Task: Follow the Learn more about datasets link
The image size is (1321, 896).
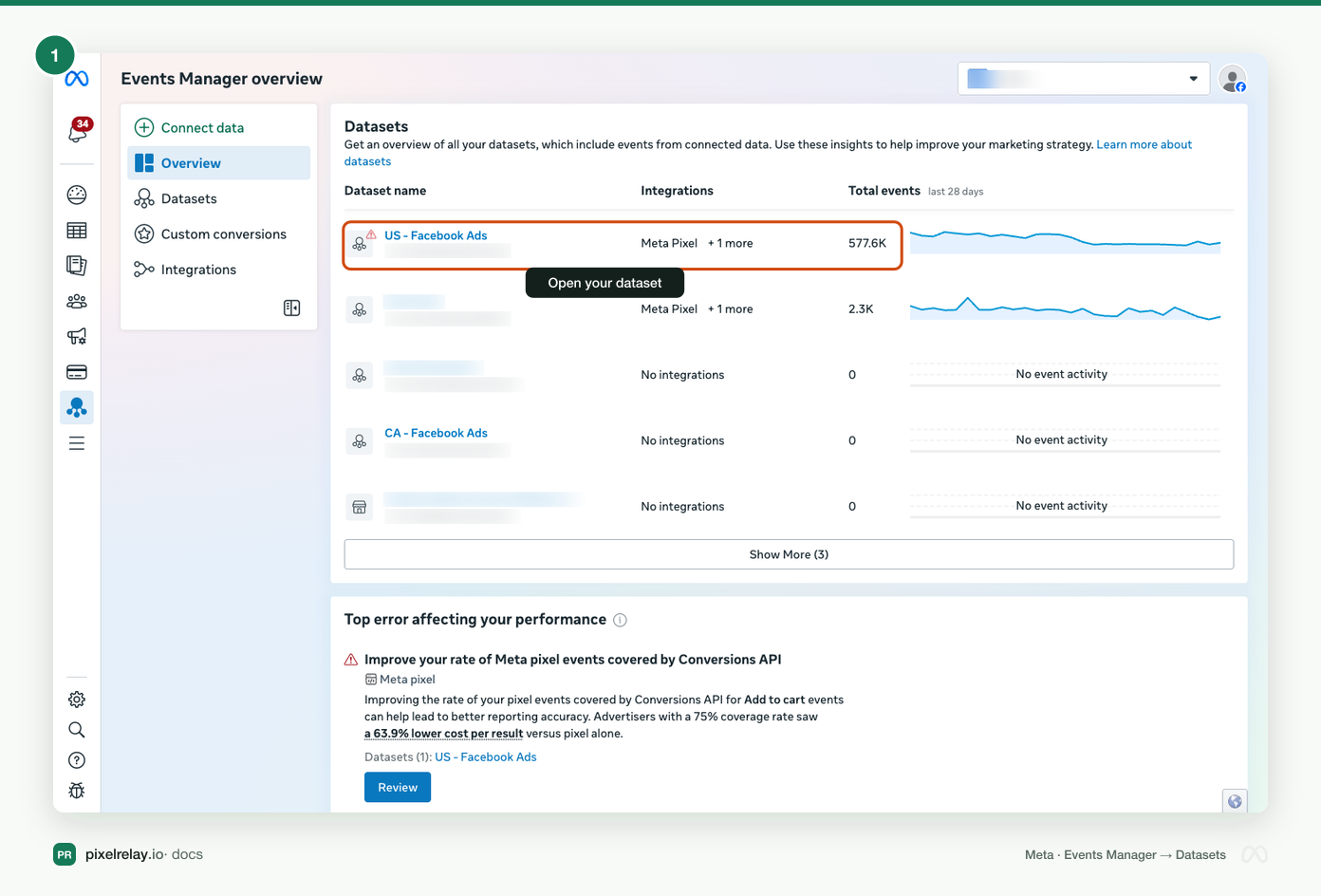Action: tap(1144, 144)
